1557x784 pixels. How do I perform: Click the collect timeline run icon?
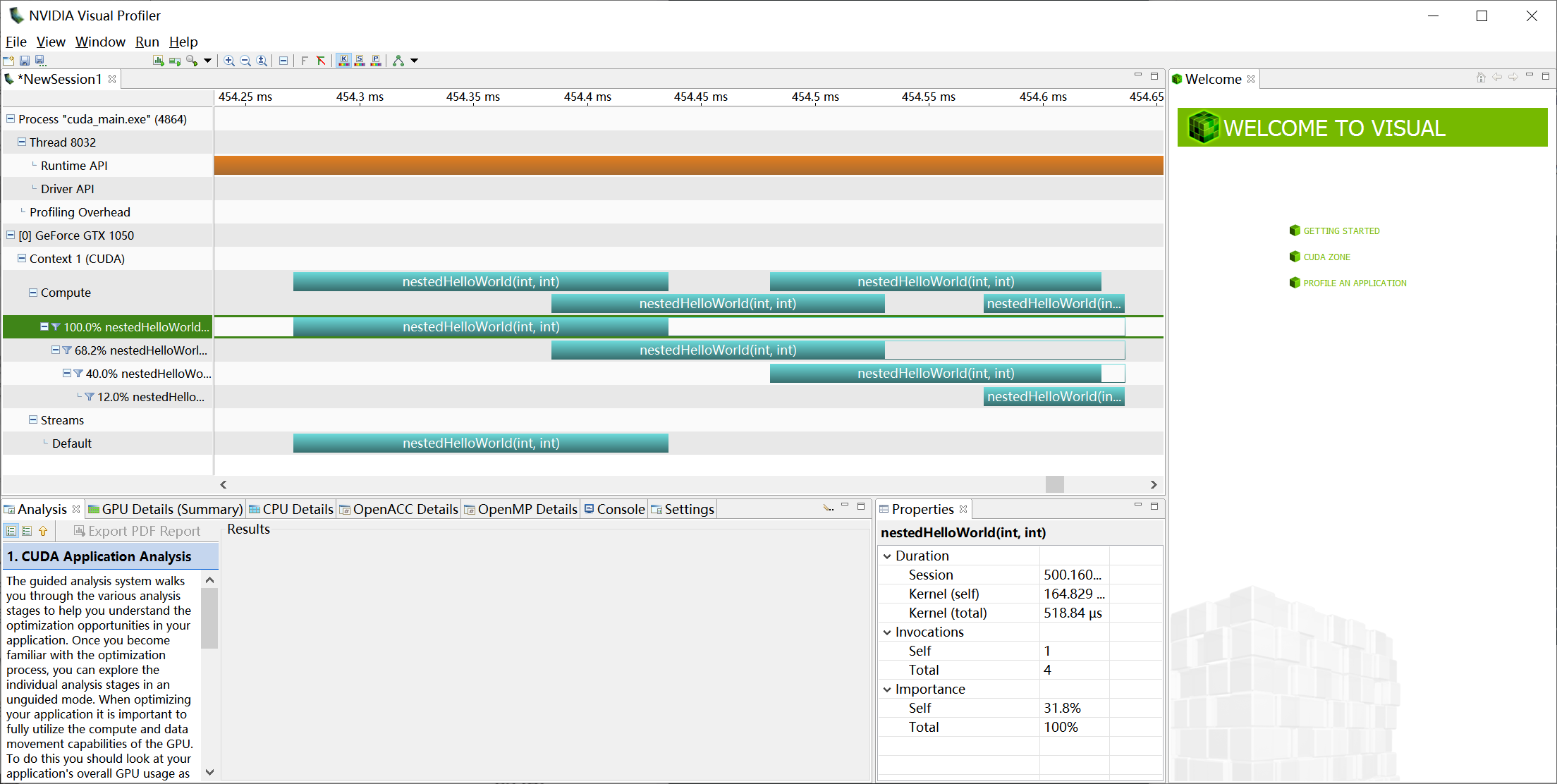pyautogui.click(x=175, y=61)
